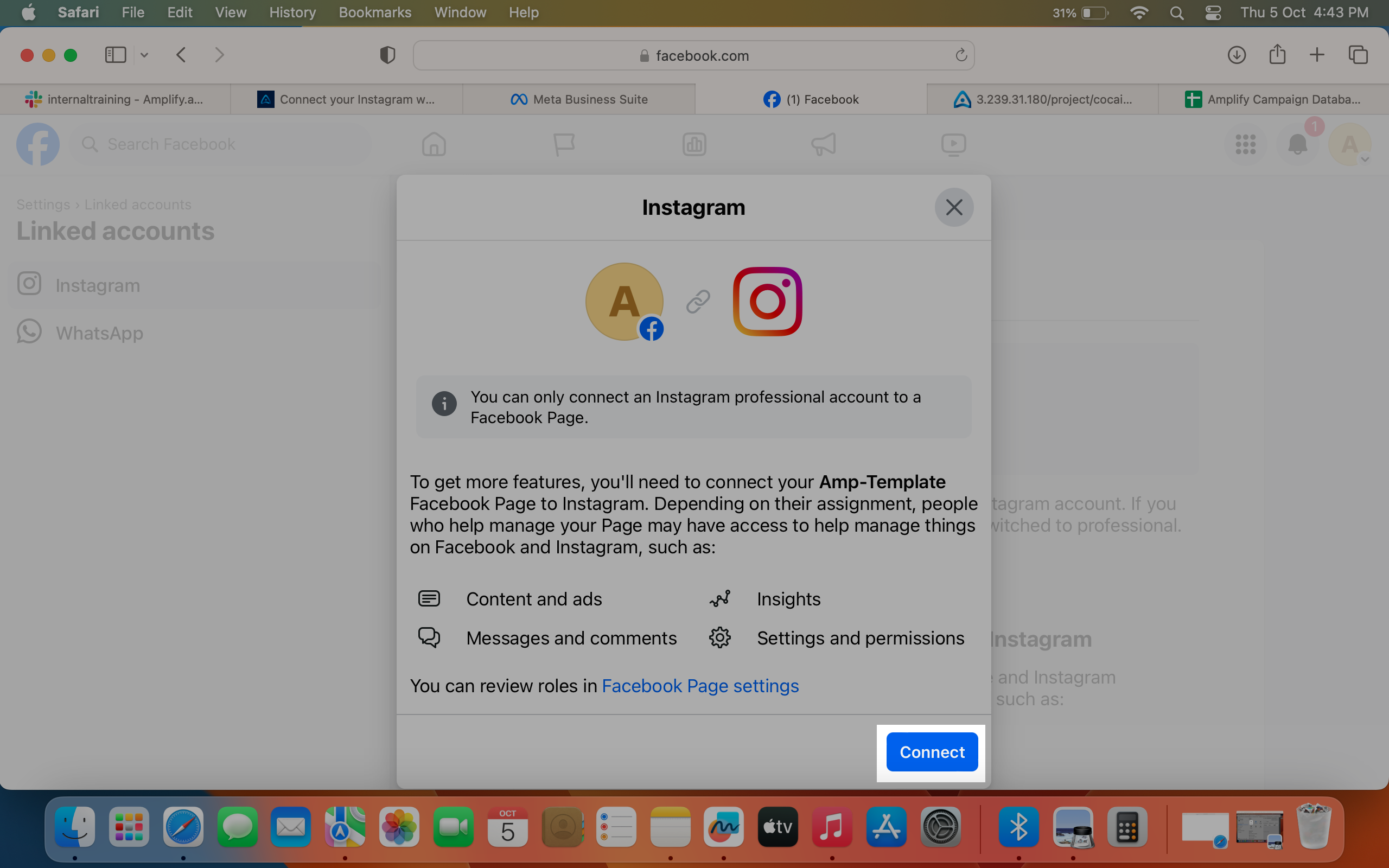Open the Video play icon in Facebook nav
Viewport: 1389px width, 868px height.
953,144
